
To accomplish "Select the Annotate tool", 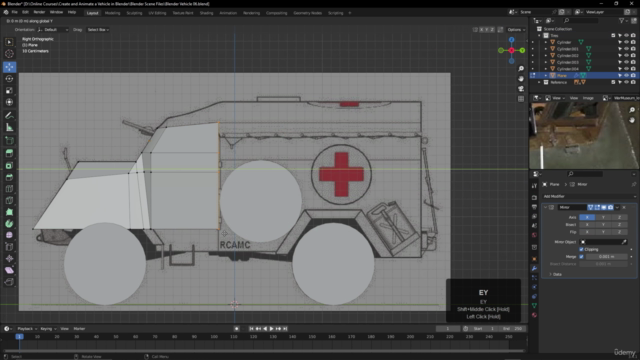I will (9, 116).
